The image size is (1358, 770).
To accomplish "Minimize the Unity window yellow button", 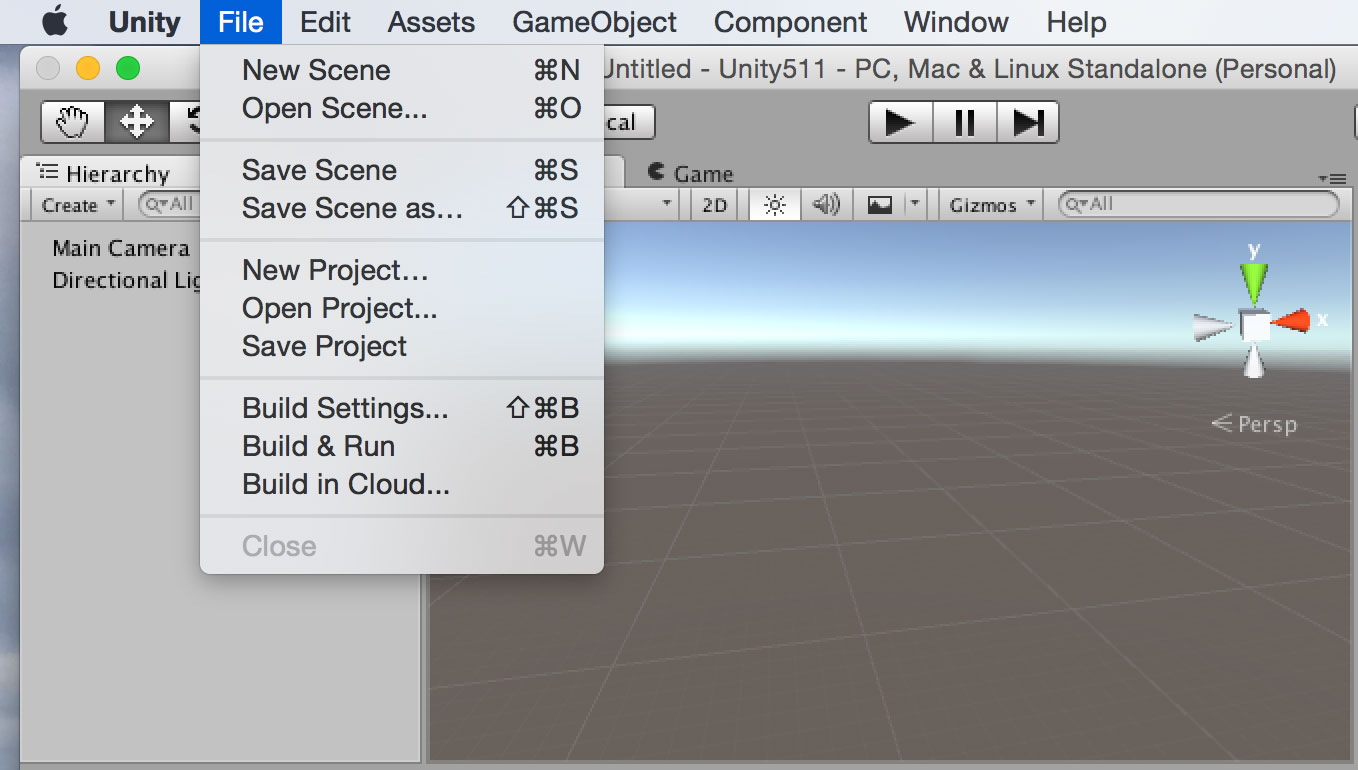I will click(x=88, y=69).
